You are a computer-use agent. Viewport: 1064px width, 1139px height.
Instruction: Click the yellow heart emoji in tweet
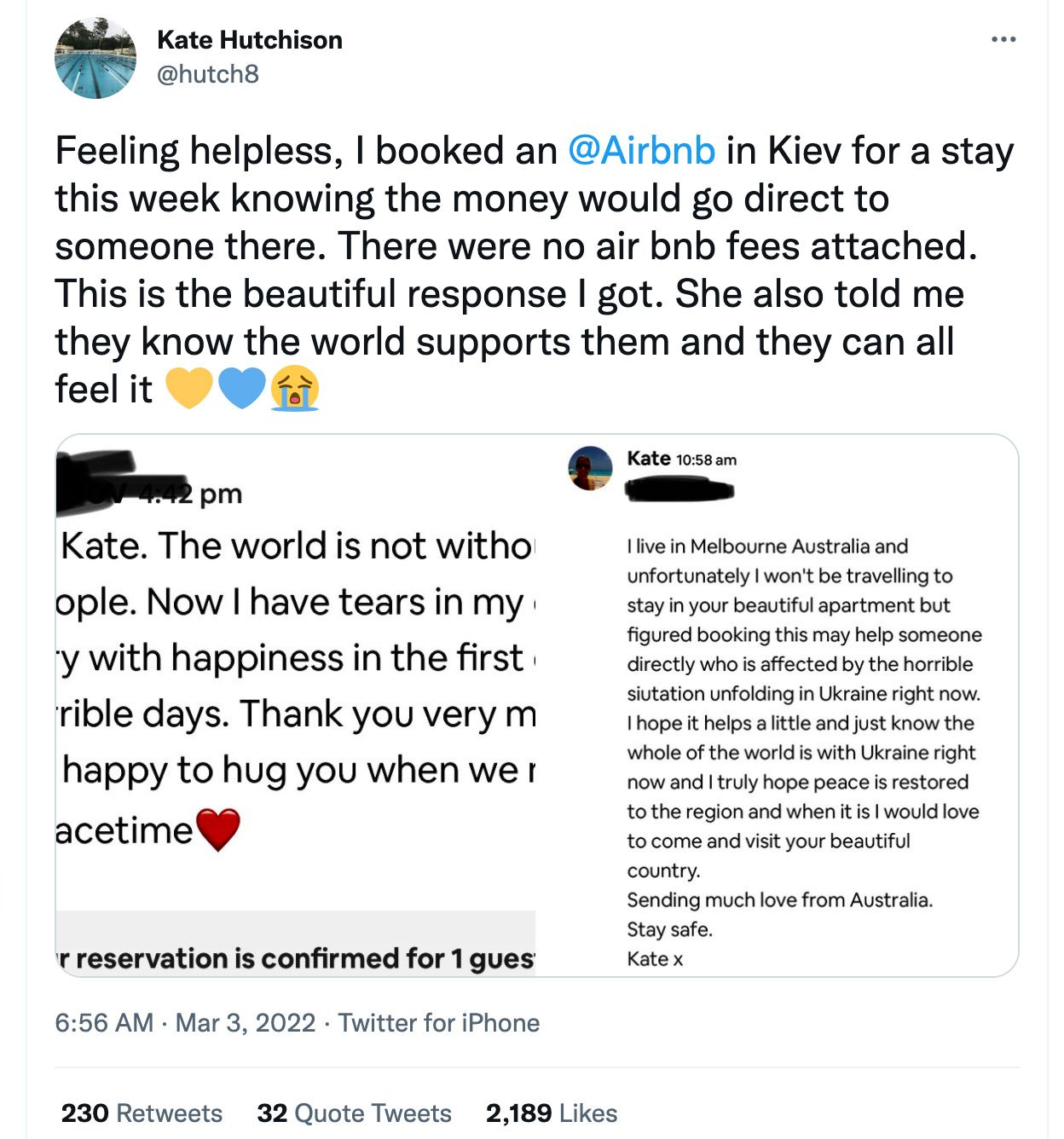(x=188, y=388)
